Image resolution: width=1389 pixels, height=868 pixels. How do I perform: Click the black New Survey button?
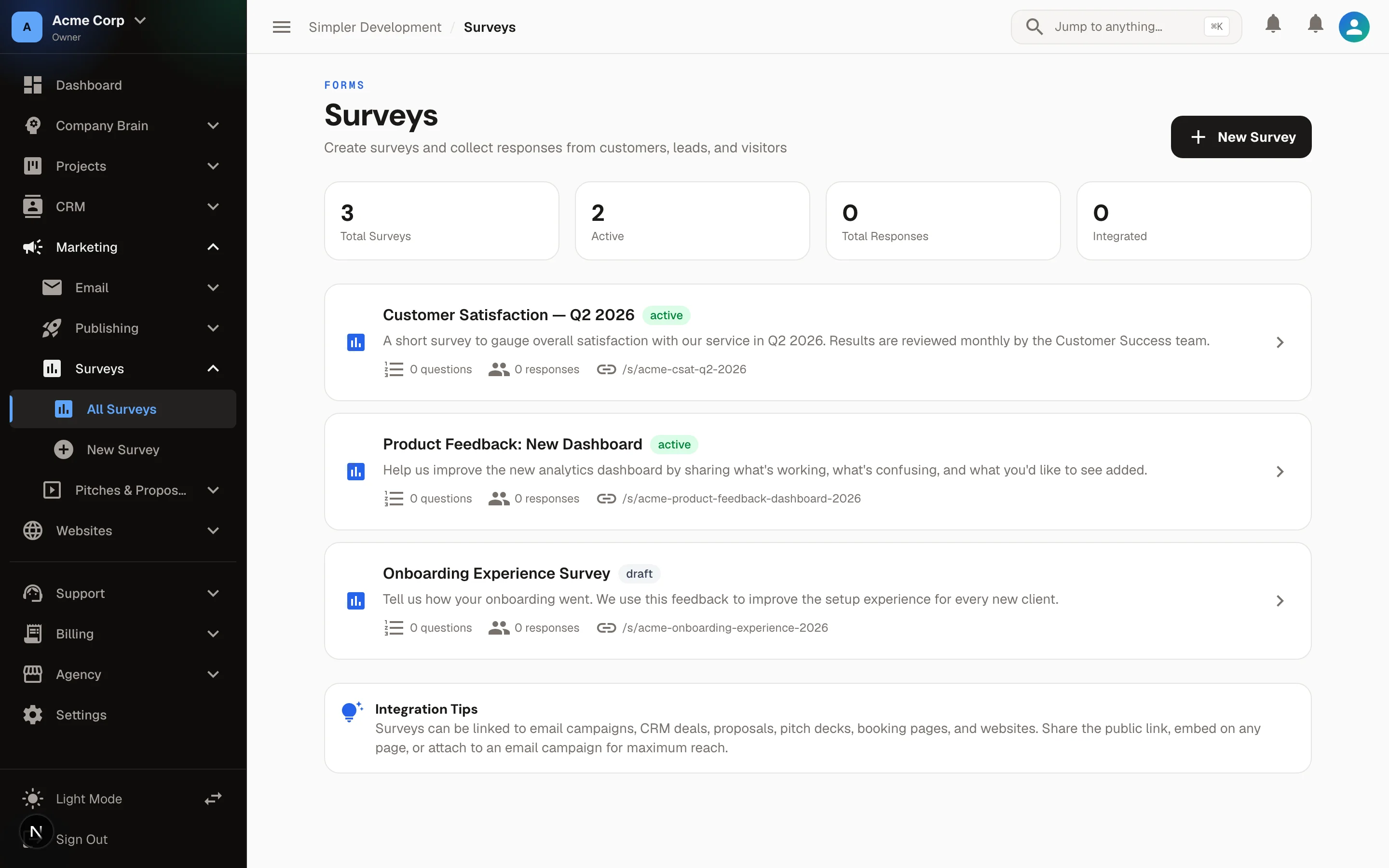(x=1241, y=136)
